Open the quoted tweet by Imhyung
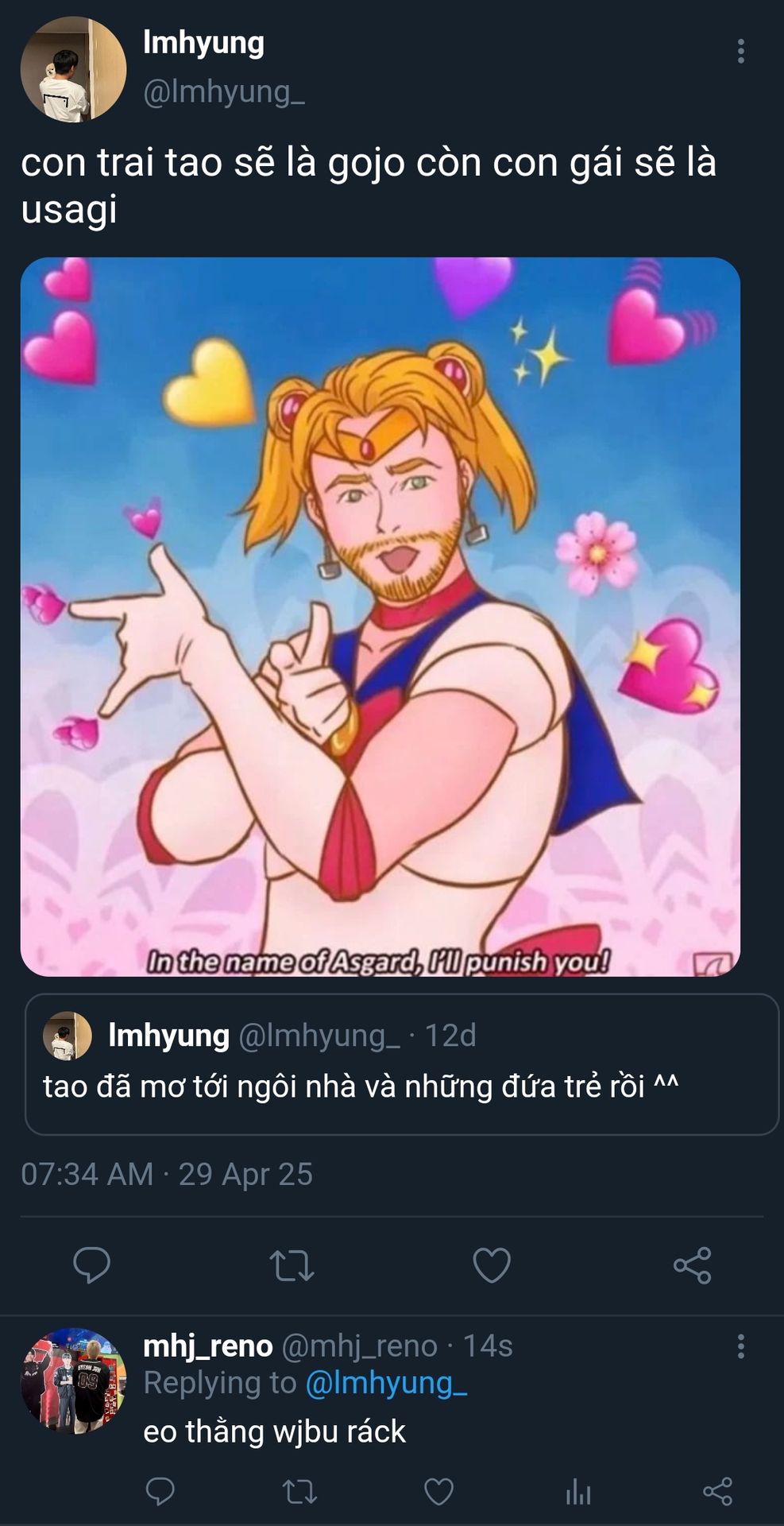 pos(402,1064)
